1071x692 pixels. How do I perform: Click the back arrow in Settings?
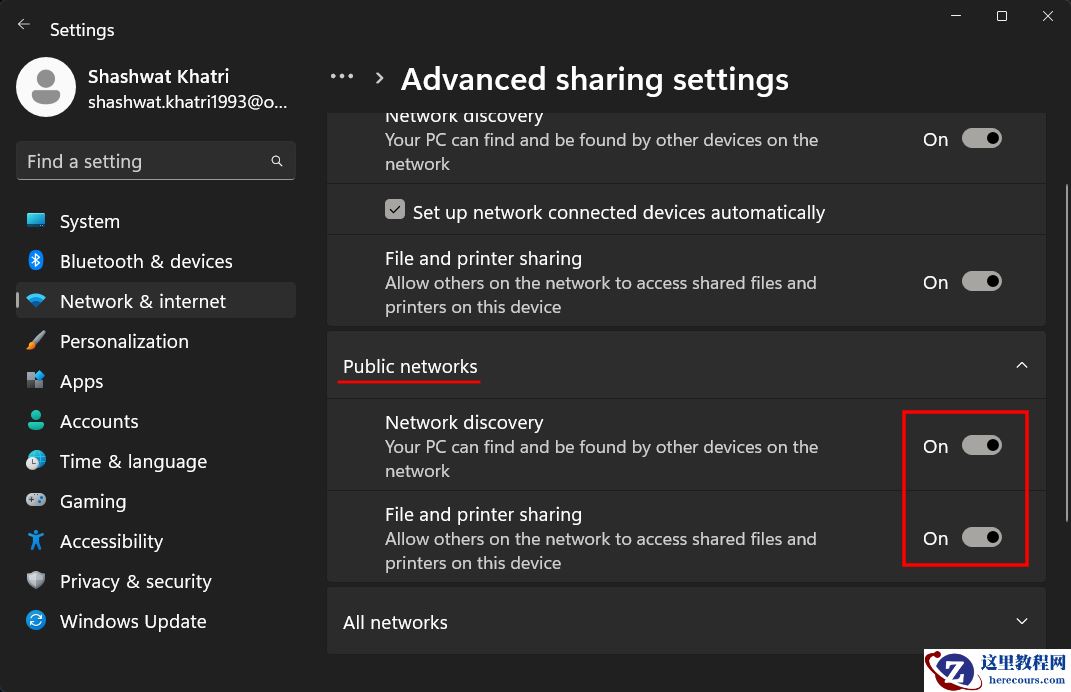[x=24, y=26]
